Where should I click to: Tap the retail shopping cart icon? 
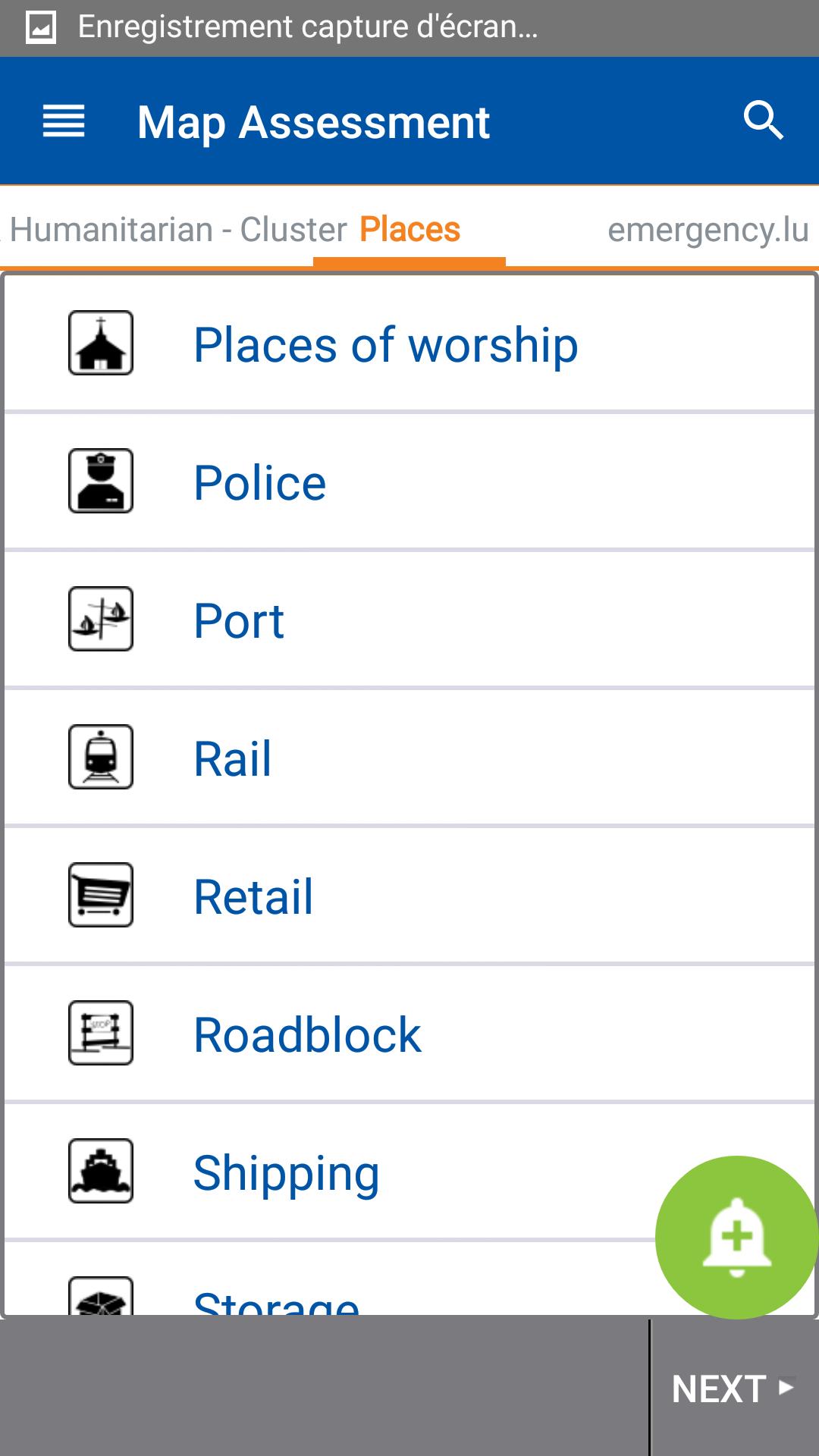(x=101, y=895)
